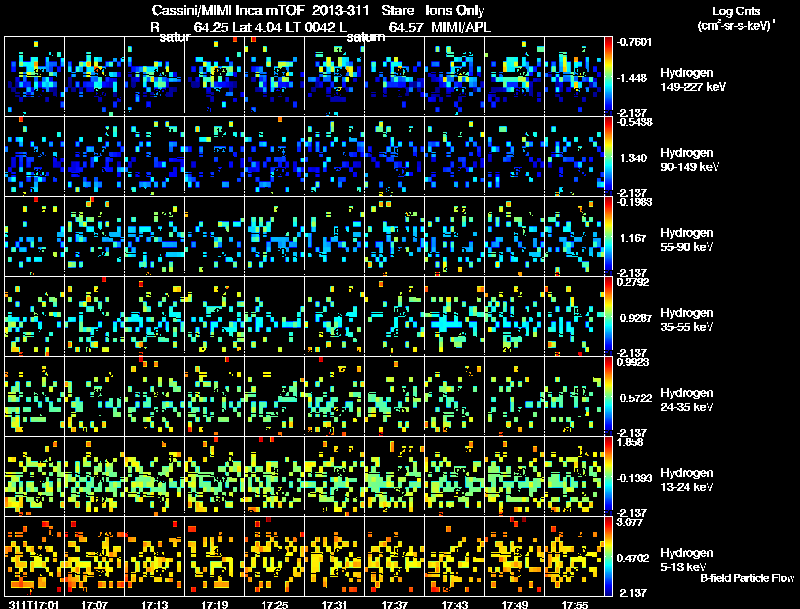Screen dimensions: 800x609
Task: Click the 17:07 time label
Action: [94, 604]
